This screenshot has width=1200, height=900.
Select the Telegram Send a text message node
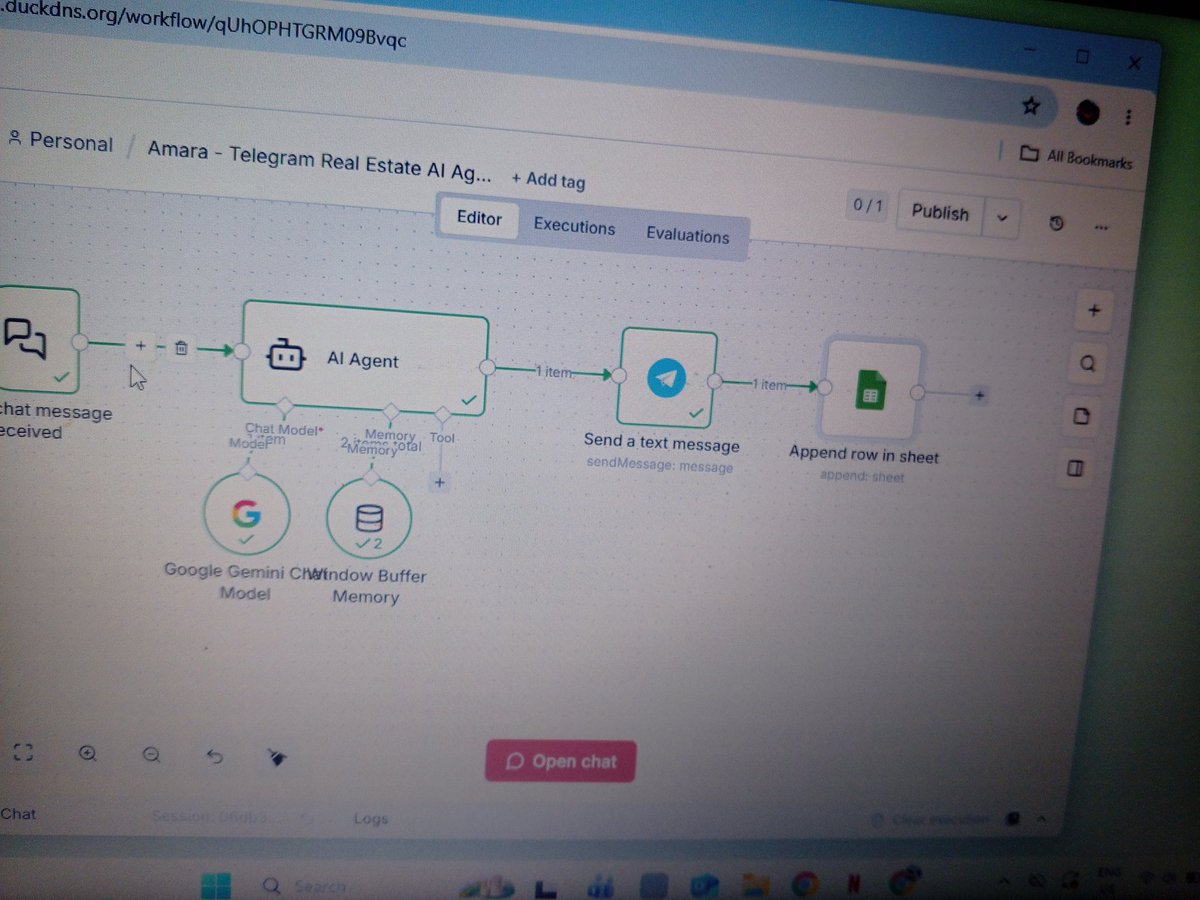click(668, 380)
